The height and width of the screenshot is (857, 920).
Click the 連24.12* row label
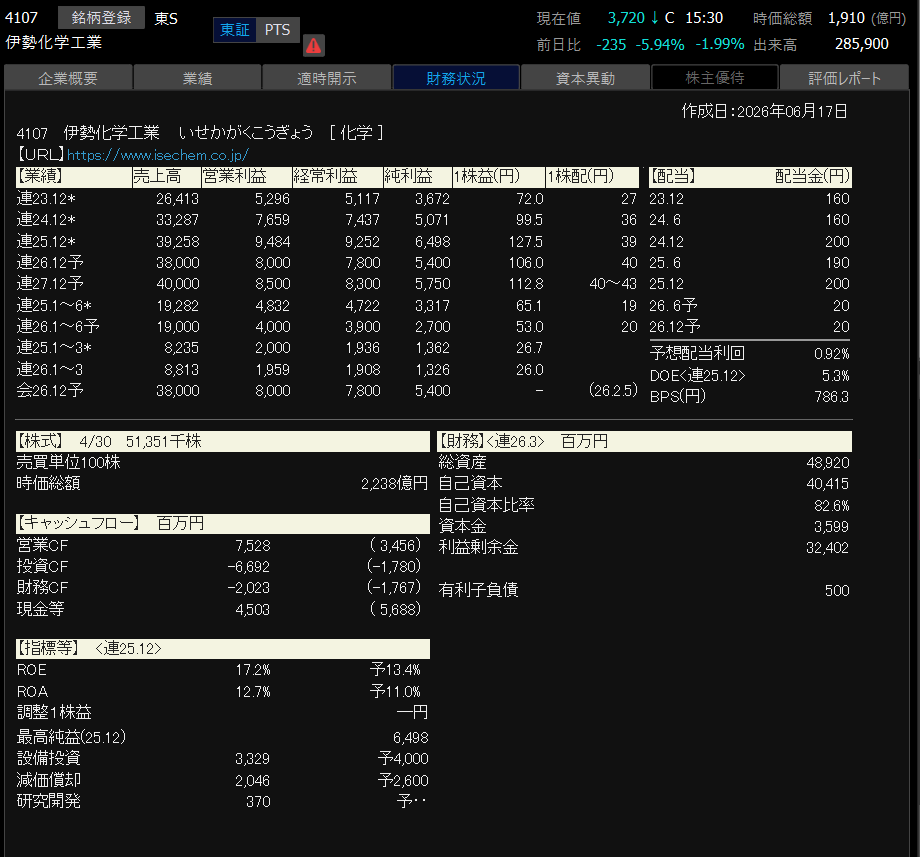46,220
